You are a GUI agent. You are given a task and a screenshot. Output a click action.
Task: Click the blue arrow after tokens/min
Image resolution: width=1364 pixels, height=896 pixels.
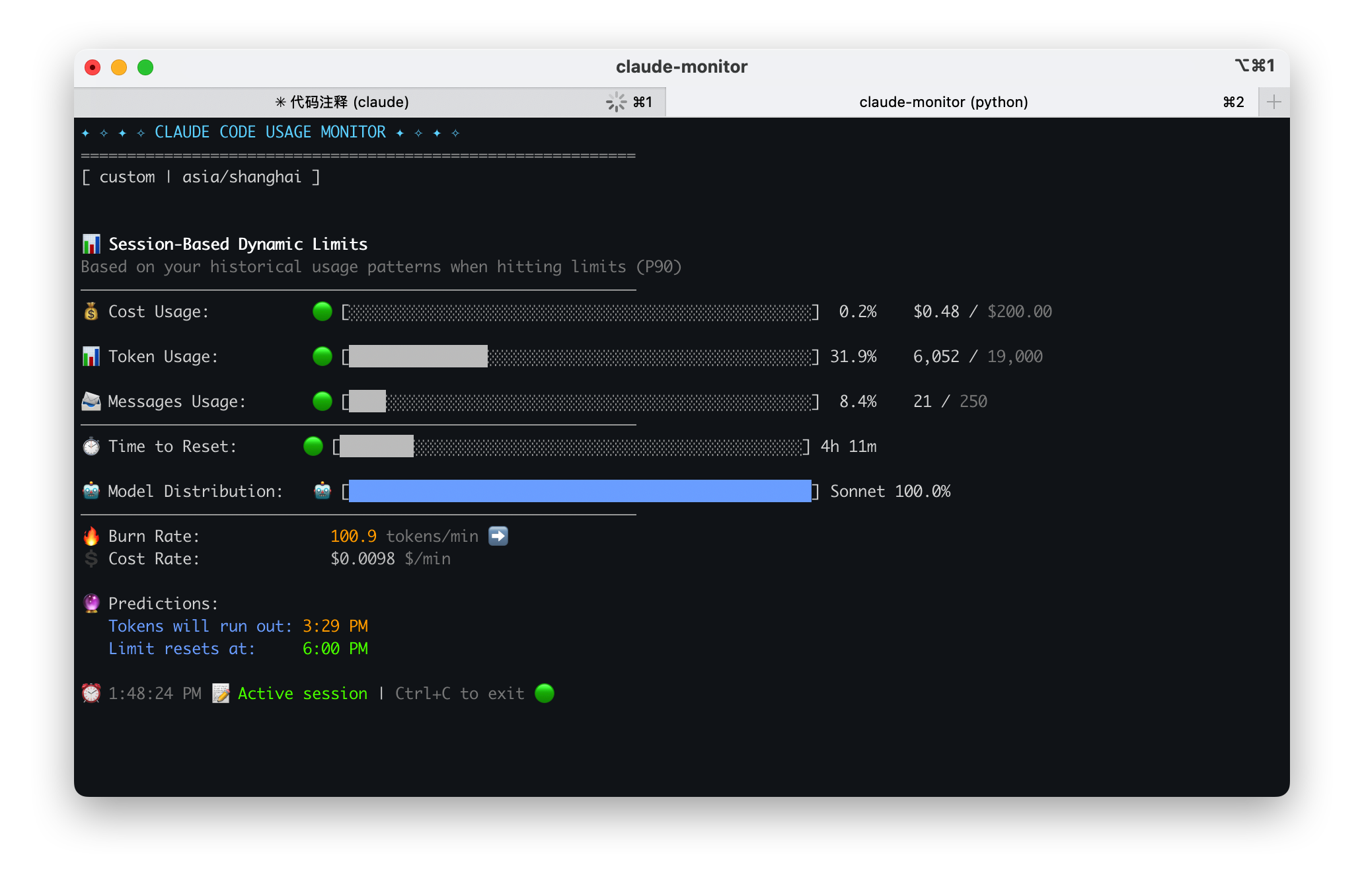point(498,536)
